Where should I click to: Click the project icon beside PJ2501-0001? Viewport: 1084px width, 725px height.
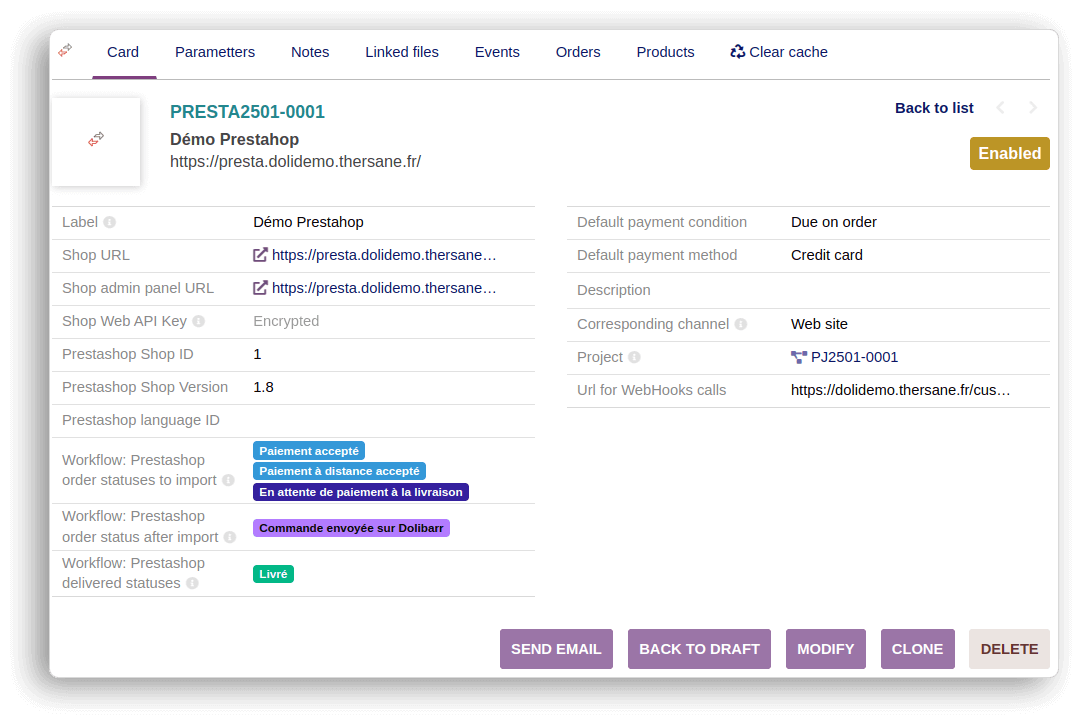click(798, 357)
